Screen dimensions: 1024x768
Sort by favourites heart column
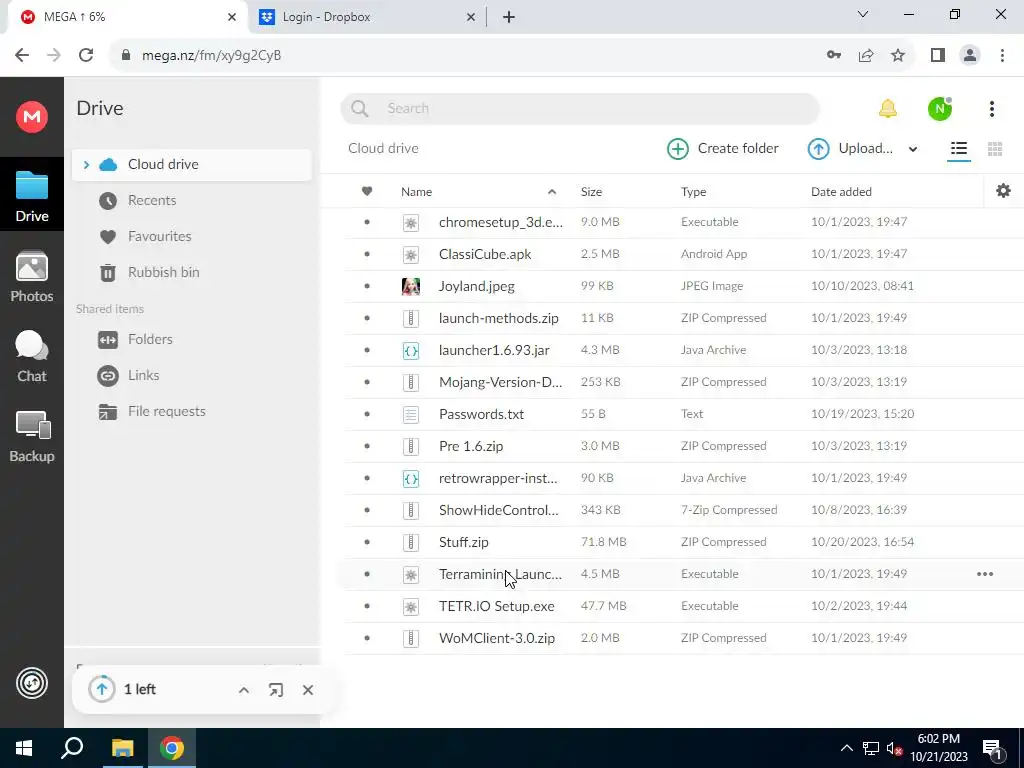coord(367,191)
